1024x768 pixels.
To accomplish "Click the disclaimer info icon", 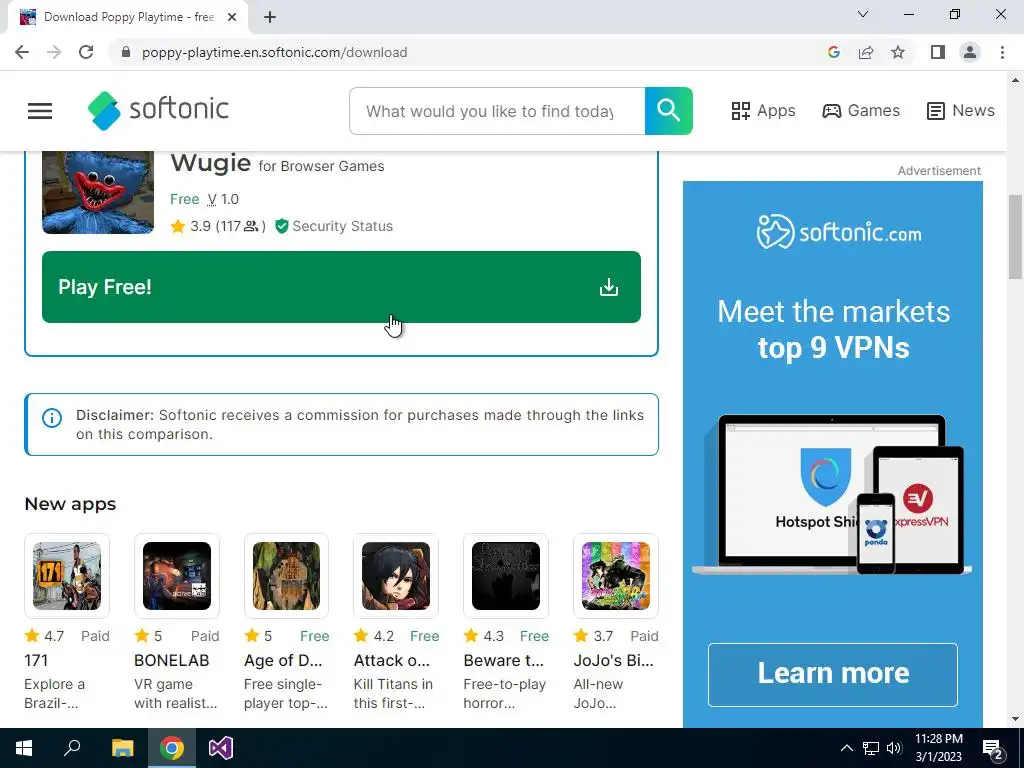I will 52,418.
